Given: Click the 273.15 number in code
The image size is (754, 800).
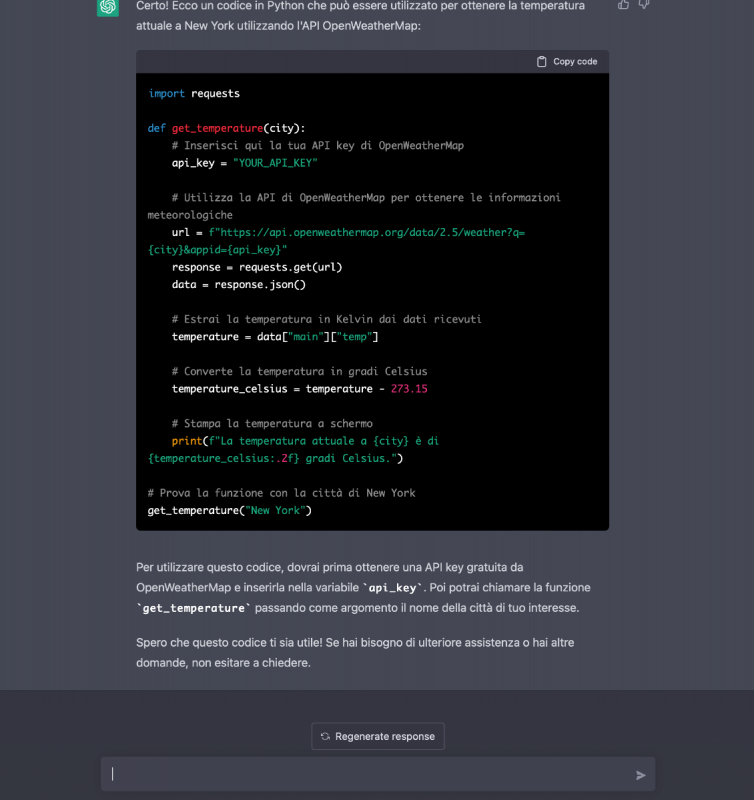Looking at the screenshot, I should 409,389.
